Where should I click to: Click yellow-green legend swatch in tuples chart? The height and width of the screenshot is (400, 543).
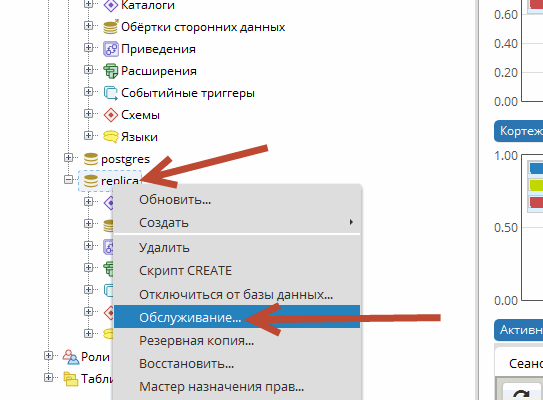[536, 185]
